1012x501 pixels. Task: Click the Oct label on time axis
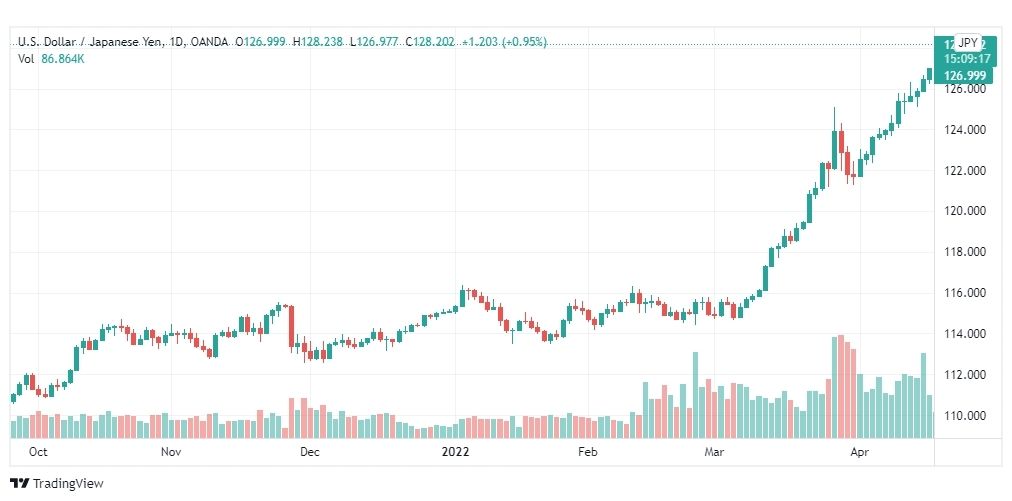[x=38, y=452]
